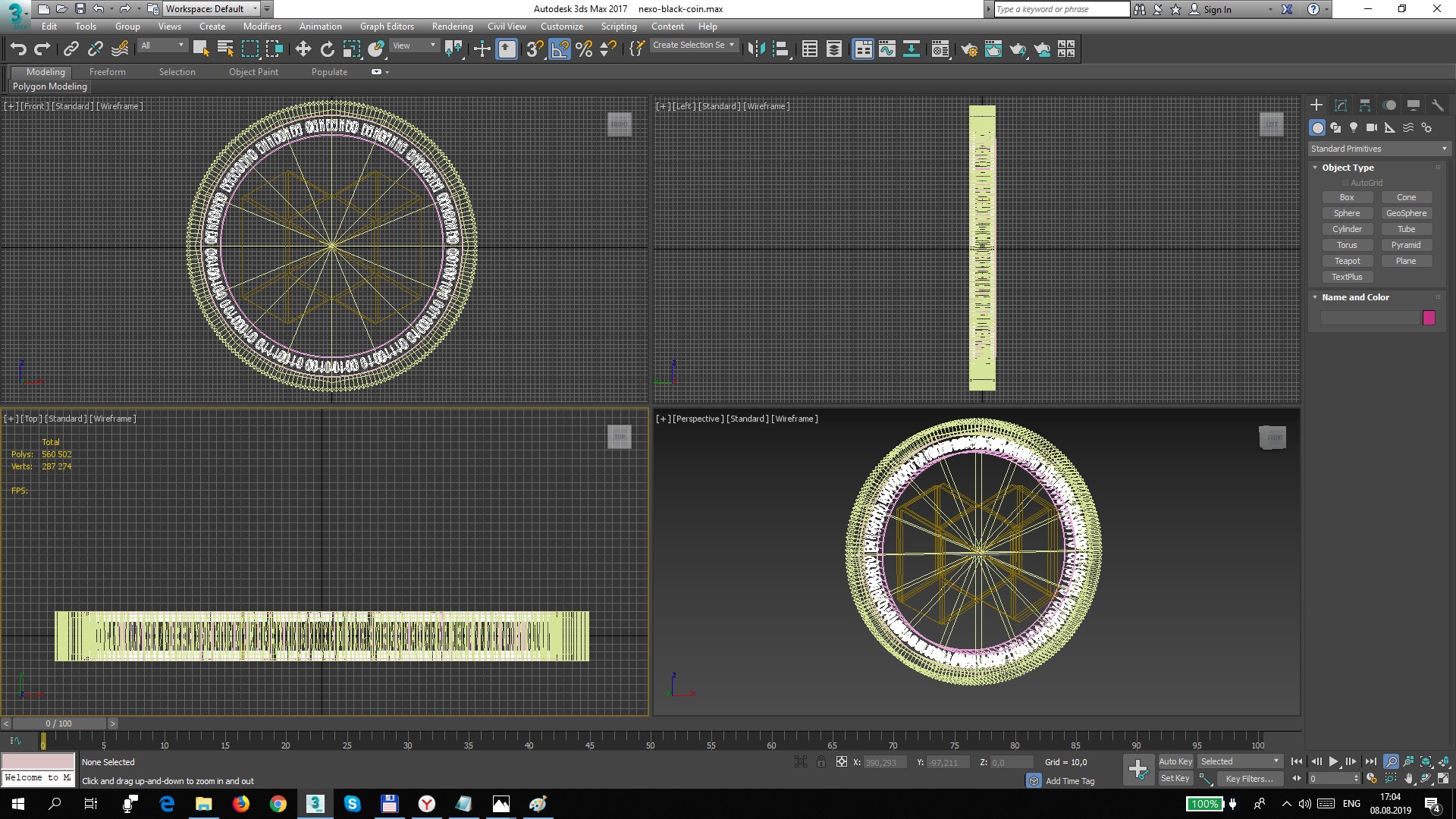1456x819 pixels.
Task: Click the Set Key button
Action: (x=1175, y=779)
